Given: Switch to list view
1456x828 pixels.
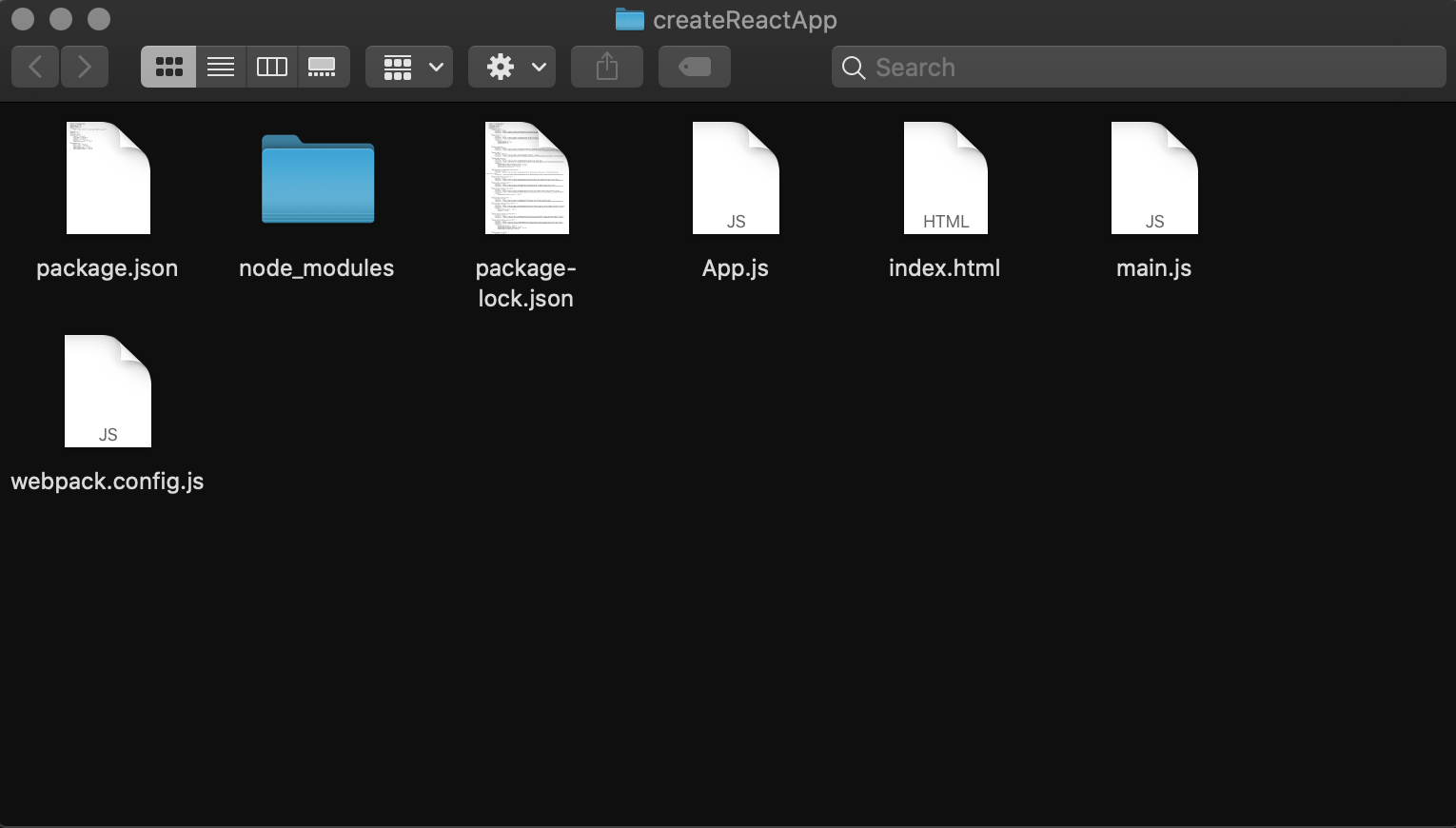Looking at the screenshot, I should click(x=221, y=67).
